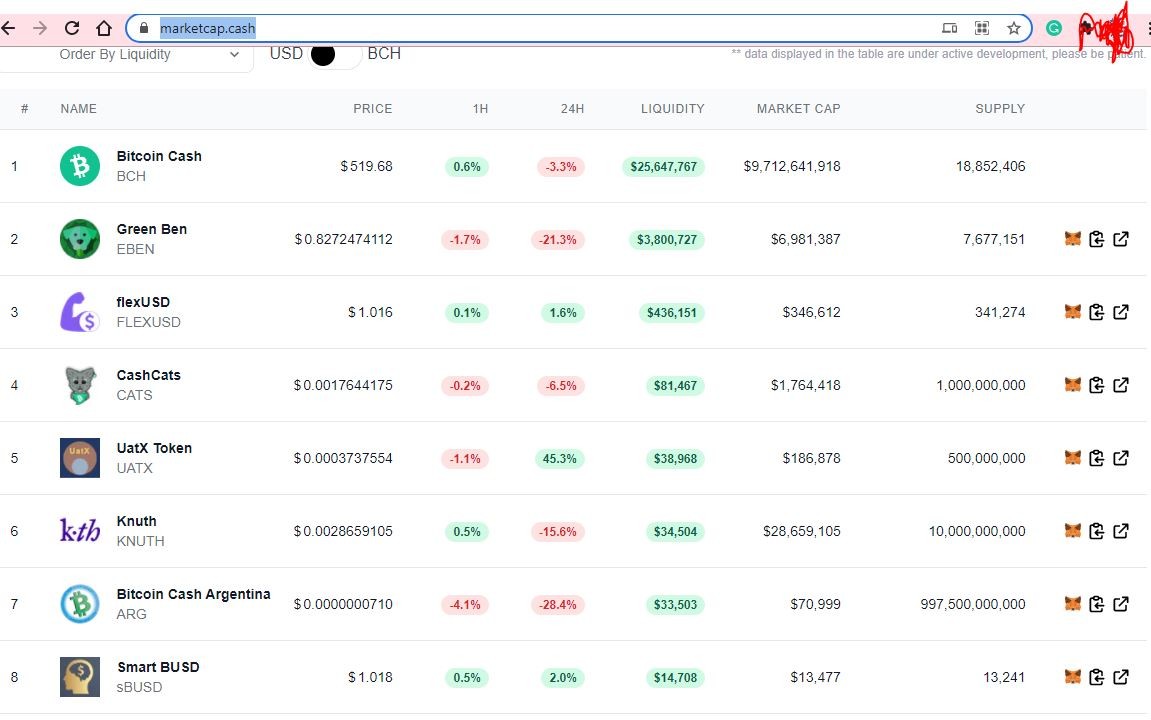The height and width of the screenshot is (720, 1151).
Task: Copy the CashCats contract address
Action: tap(1097, 385)
